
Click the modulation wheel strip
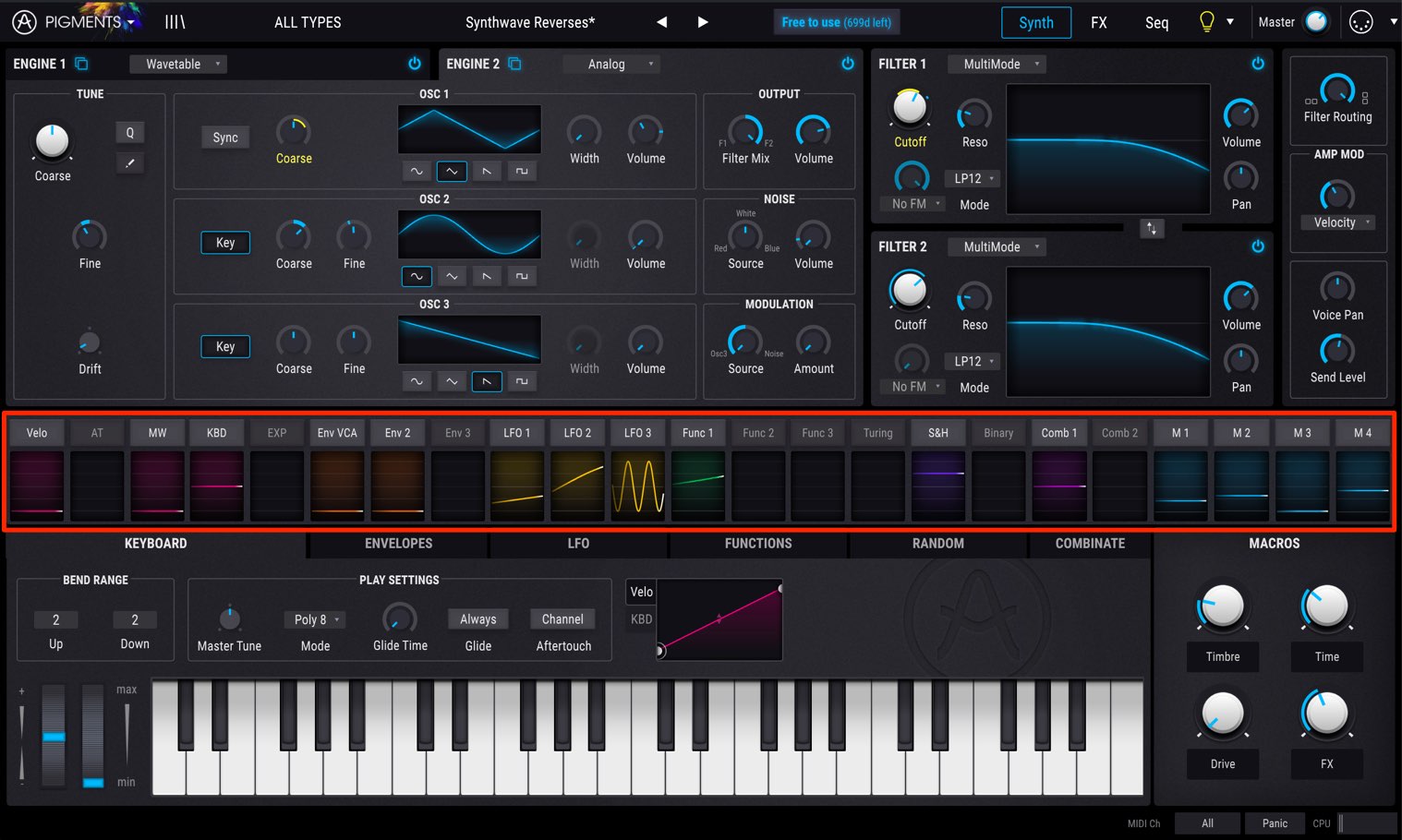(x=93, y=736)
